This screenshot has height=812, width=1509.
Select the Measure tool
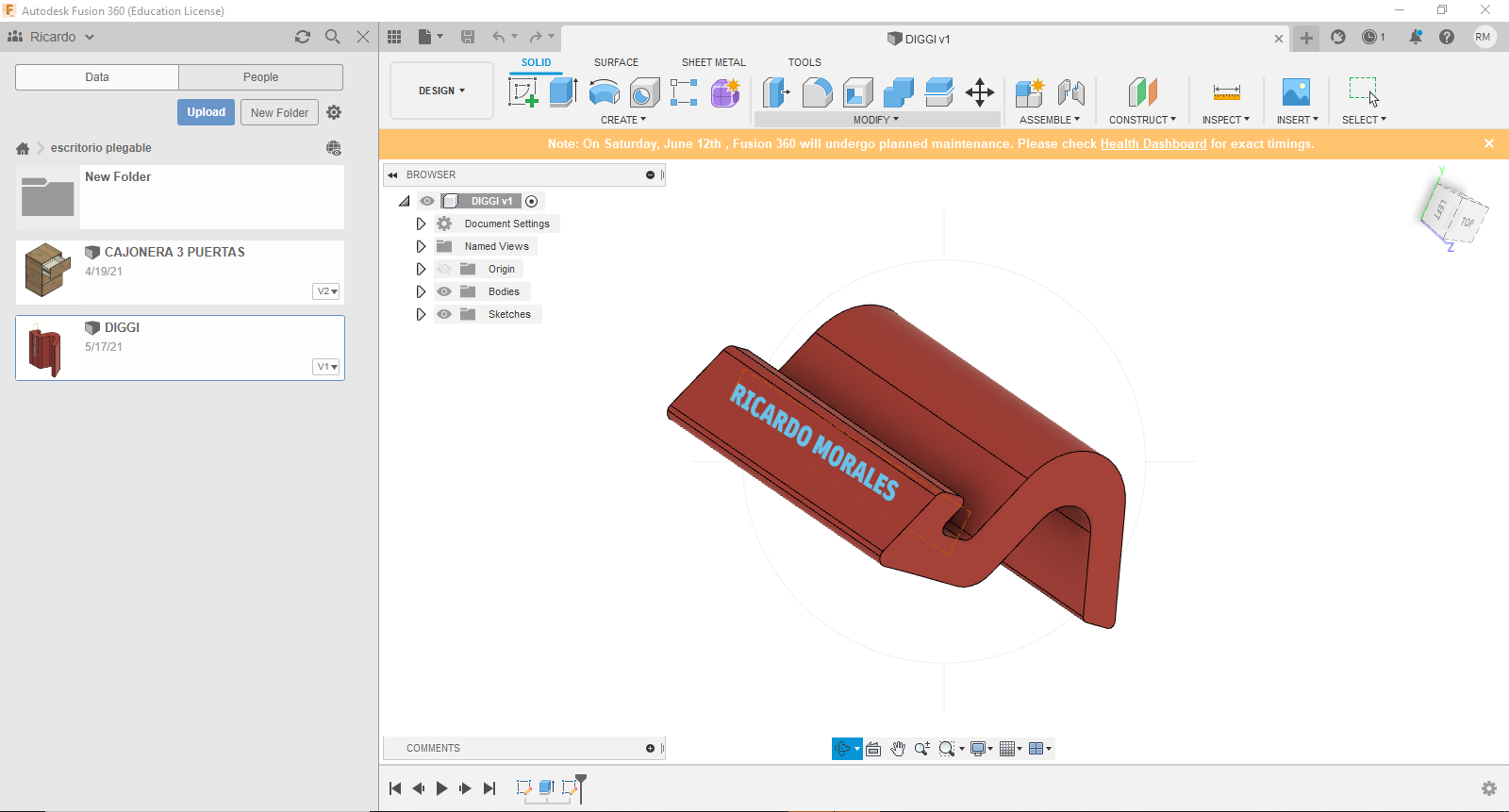tap(1226, 92)
